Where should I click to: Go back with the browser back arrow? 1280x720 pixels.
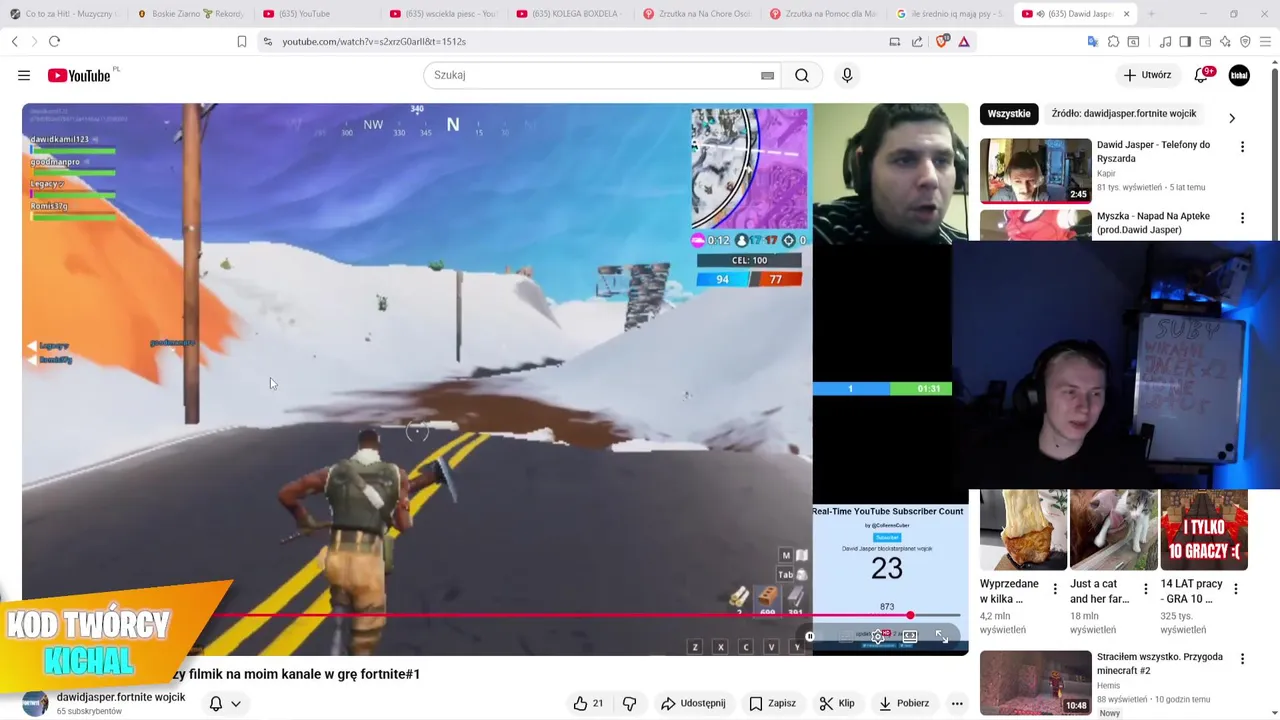point(15,41)
